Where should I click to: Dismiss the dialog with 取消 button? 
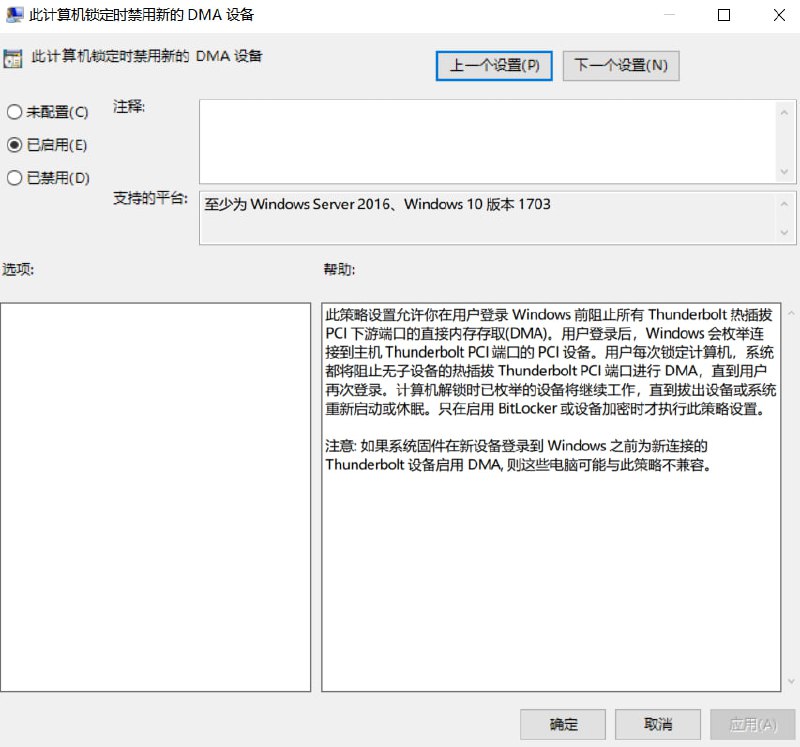[x=657, y=724]
